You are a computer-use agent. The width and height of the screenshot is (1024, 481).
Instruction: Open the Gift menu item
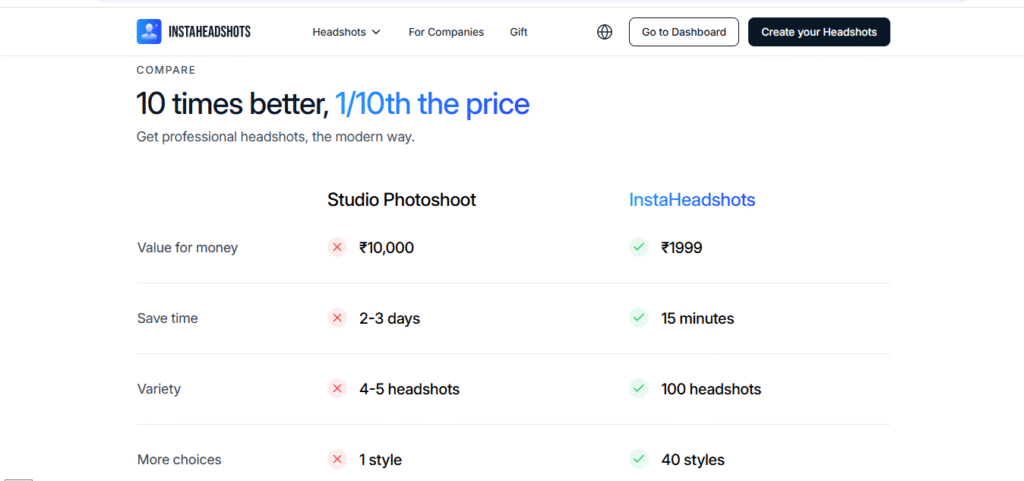click(x=519, y=32)
